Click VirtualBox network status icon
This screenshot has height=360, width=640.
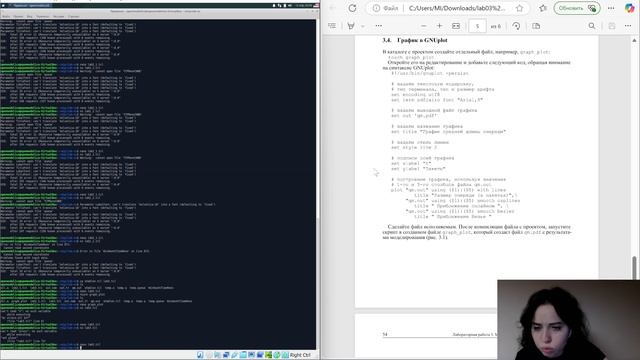(226, 355)
